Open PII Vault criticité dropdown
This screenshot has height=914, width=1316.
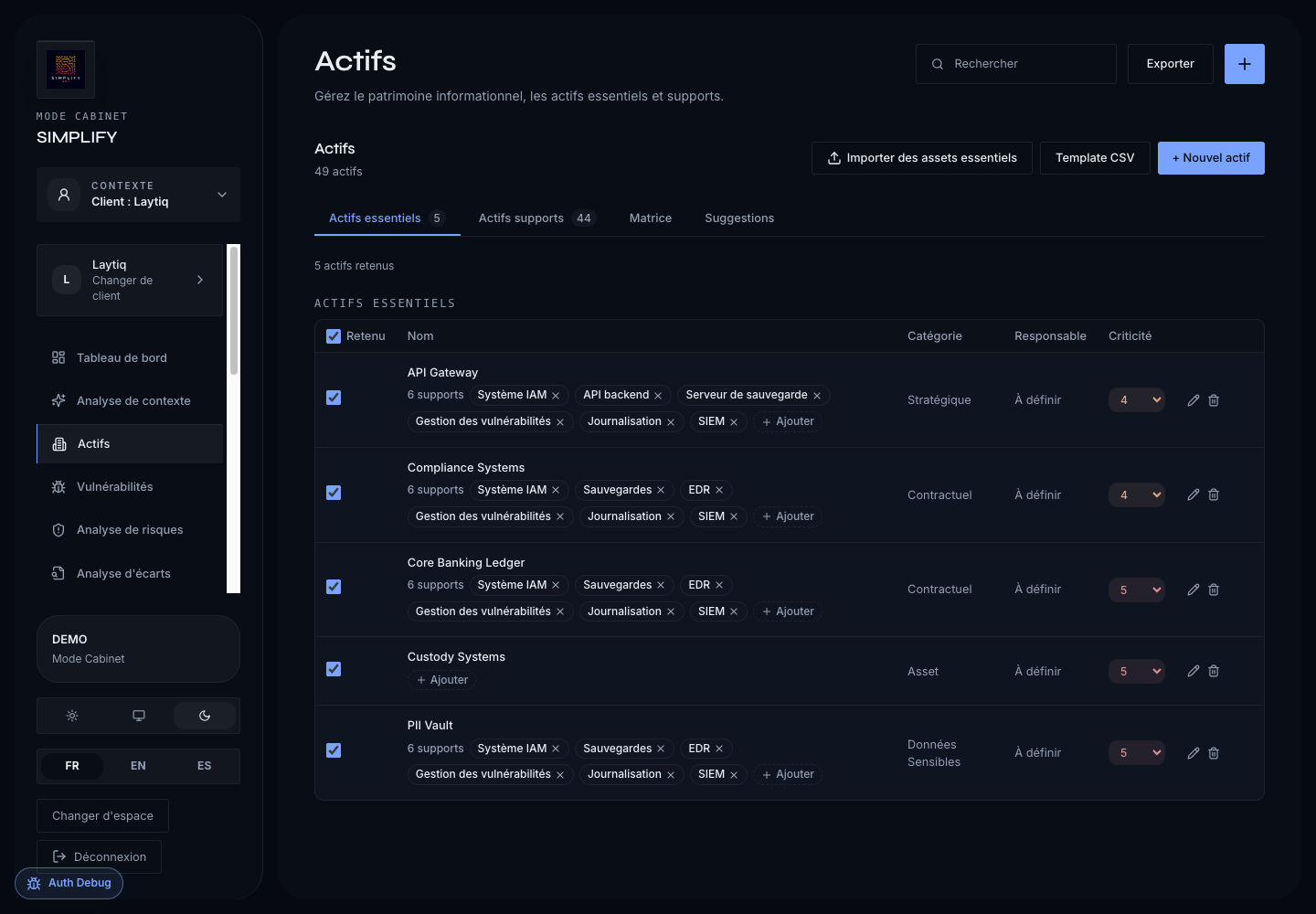[x=1137, y=753]
